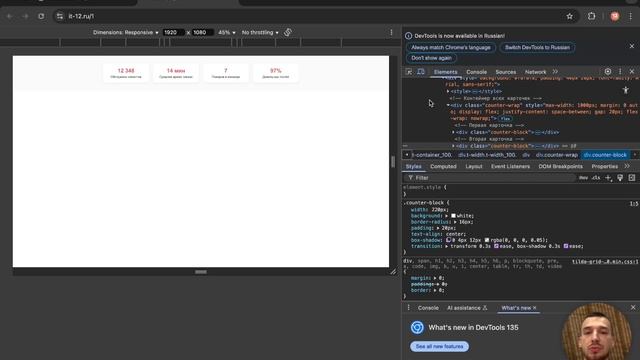This screenshot has height=360, width=640.
Task: Click Don't show again button
Action: coord(431,58)
